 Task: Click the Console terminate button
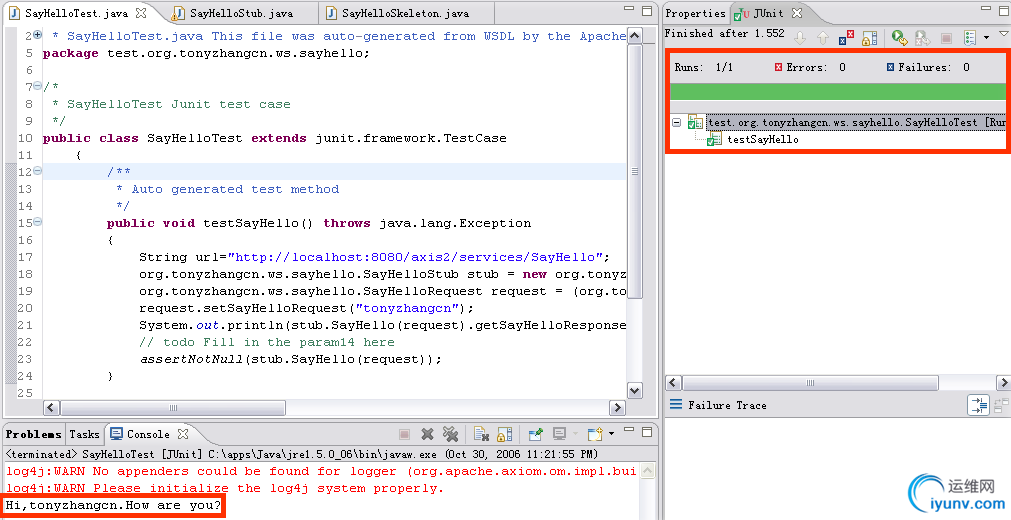404,434
